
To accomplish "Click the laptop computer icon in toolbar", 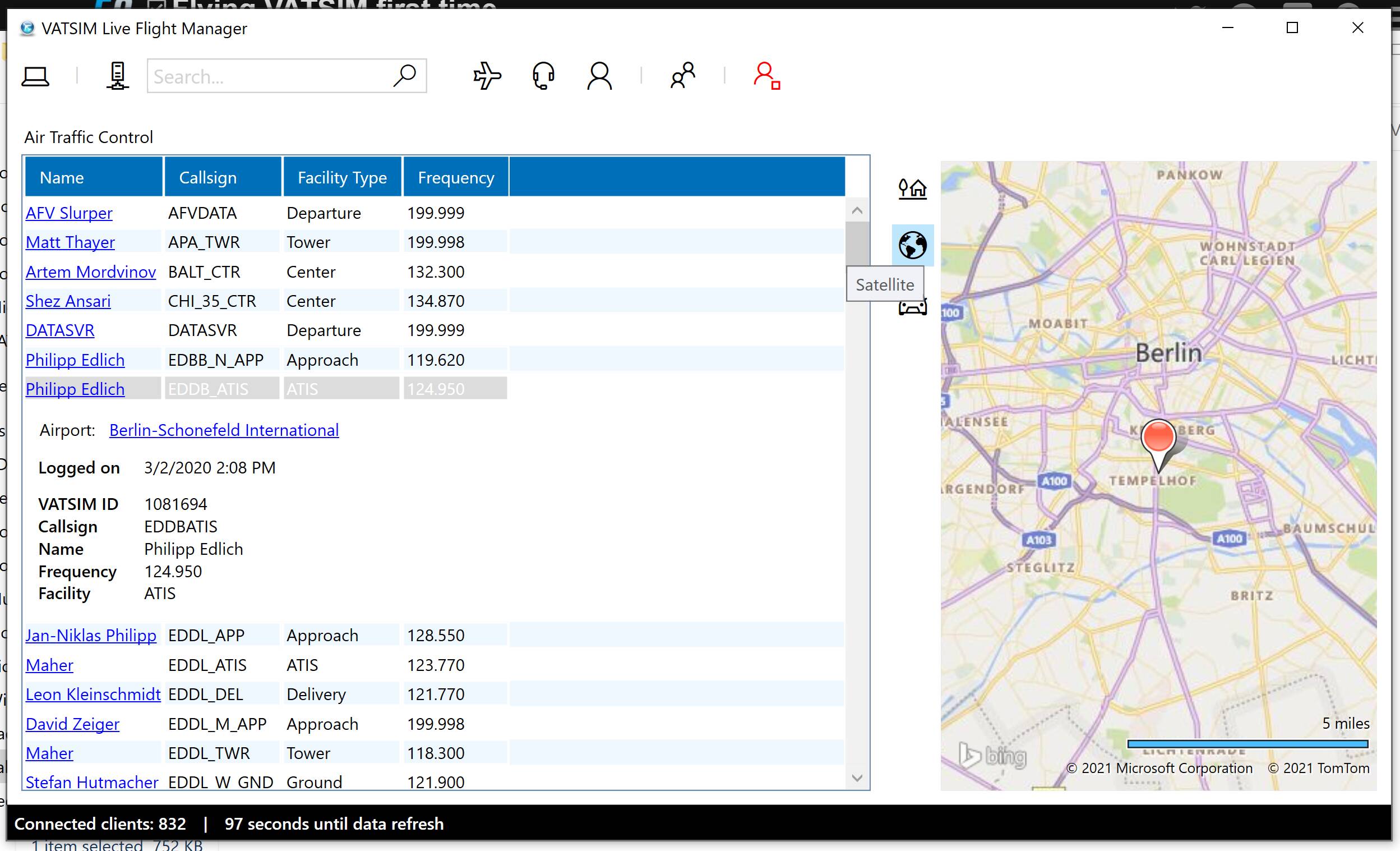I will coord(35,76).
